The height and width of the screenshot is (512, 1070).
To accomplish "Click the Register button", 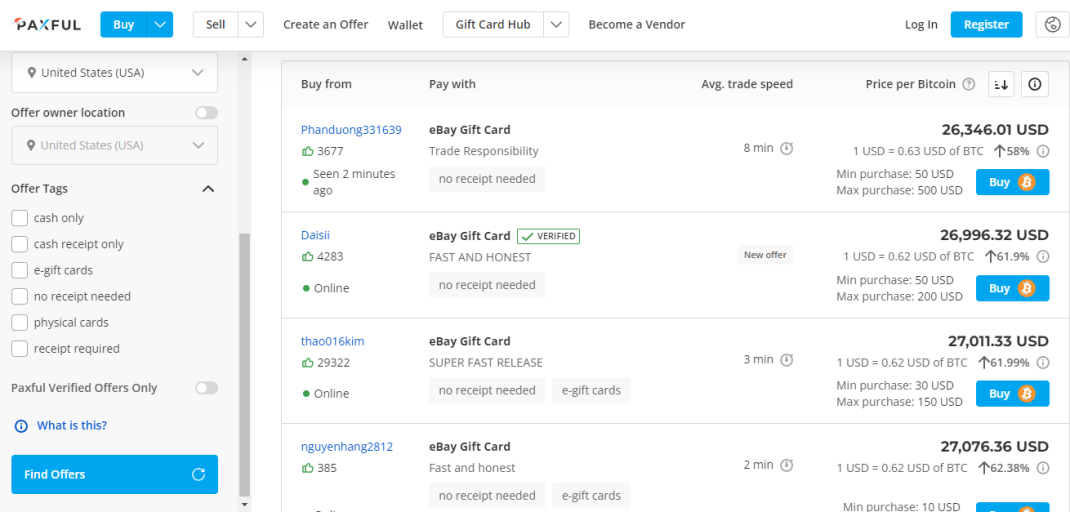I will 986,25.
